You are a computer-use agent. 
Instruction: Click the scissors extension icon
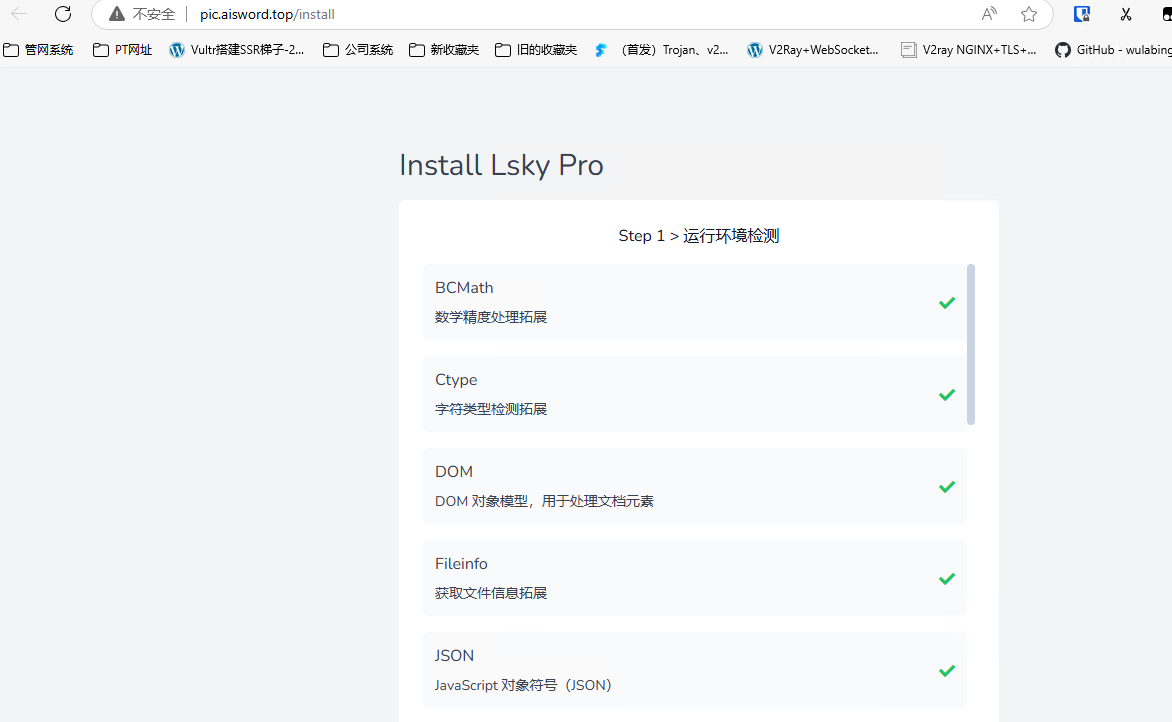1126,14
